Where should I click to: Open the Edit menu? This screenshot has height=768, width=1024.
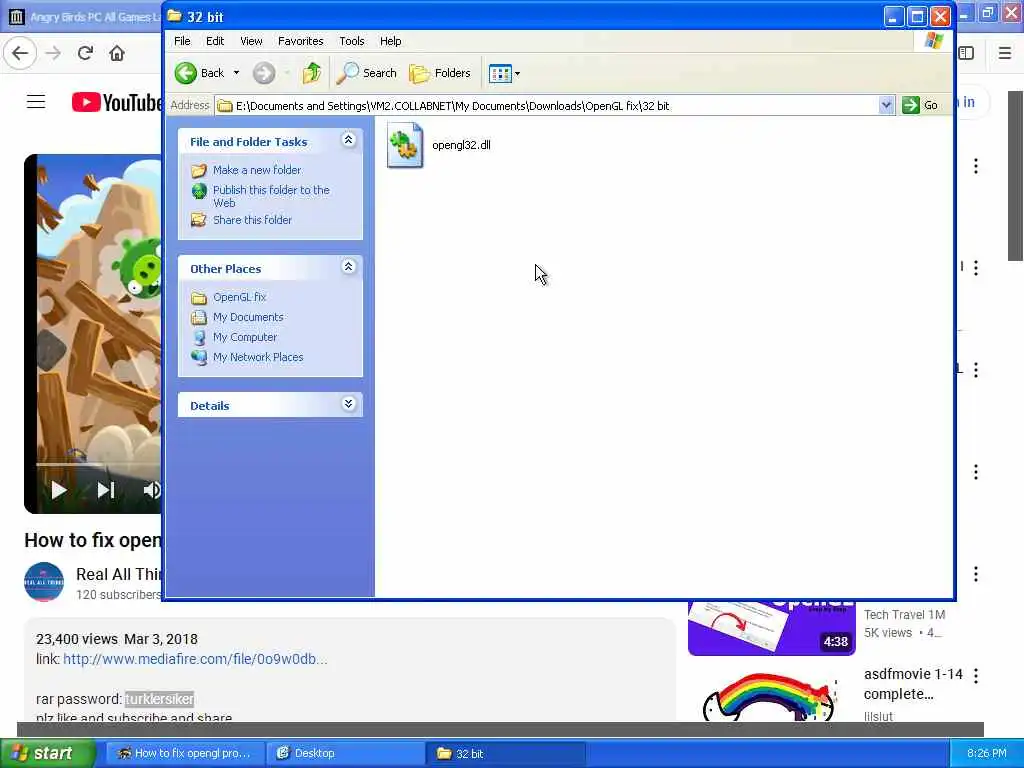click(x=215, y=41)
